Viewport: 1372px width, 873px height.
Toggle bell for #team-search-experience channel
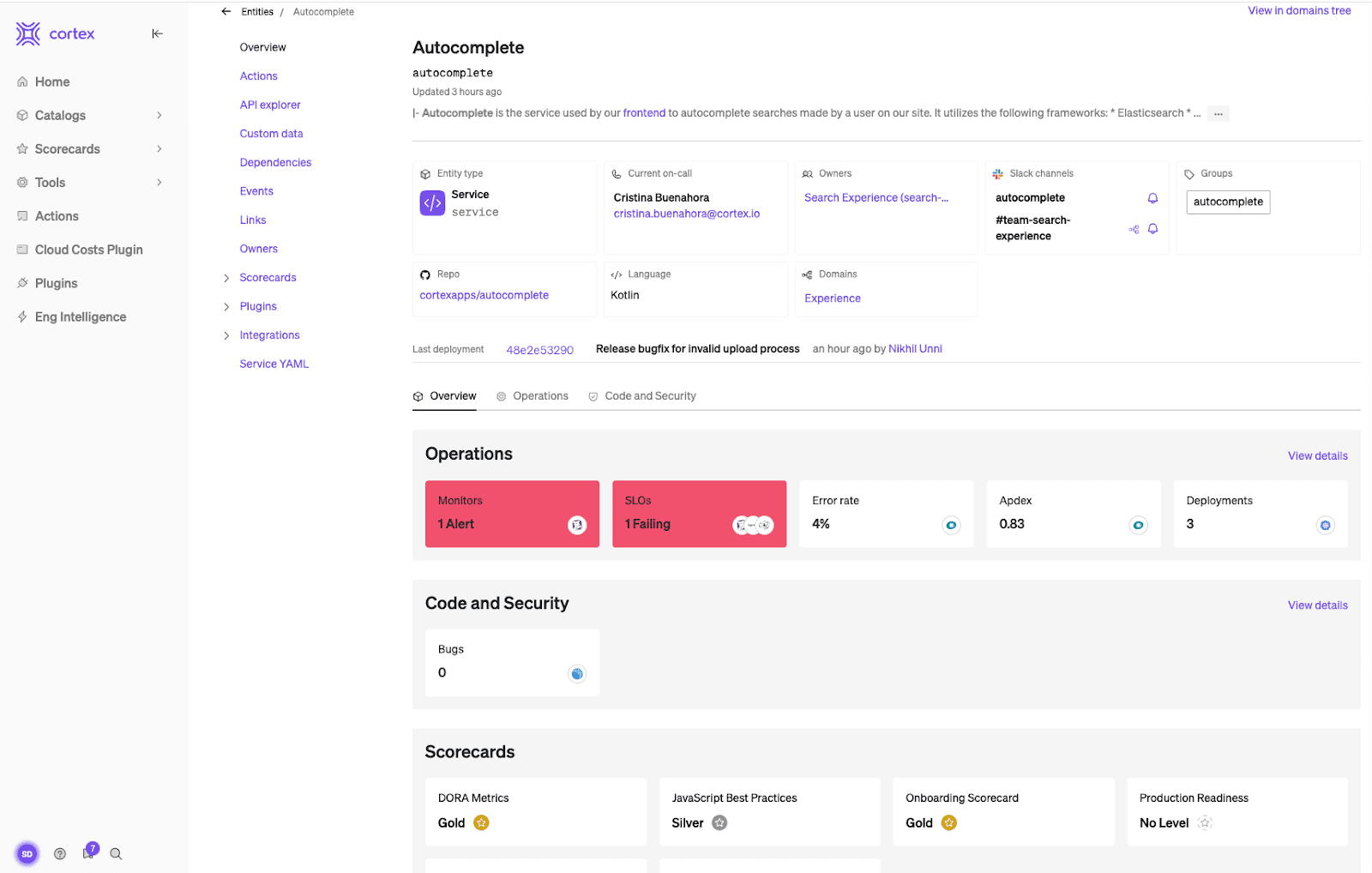(1152, 229)
